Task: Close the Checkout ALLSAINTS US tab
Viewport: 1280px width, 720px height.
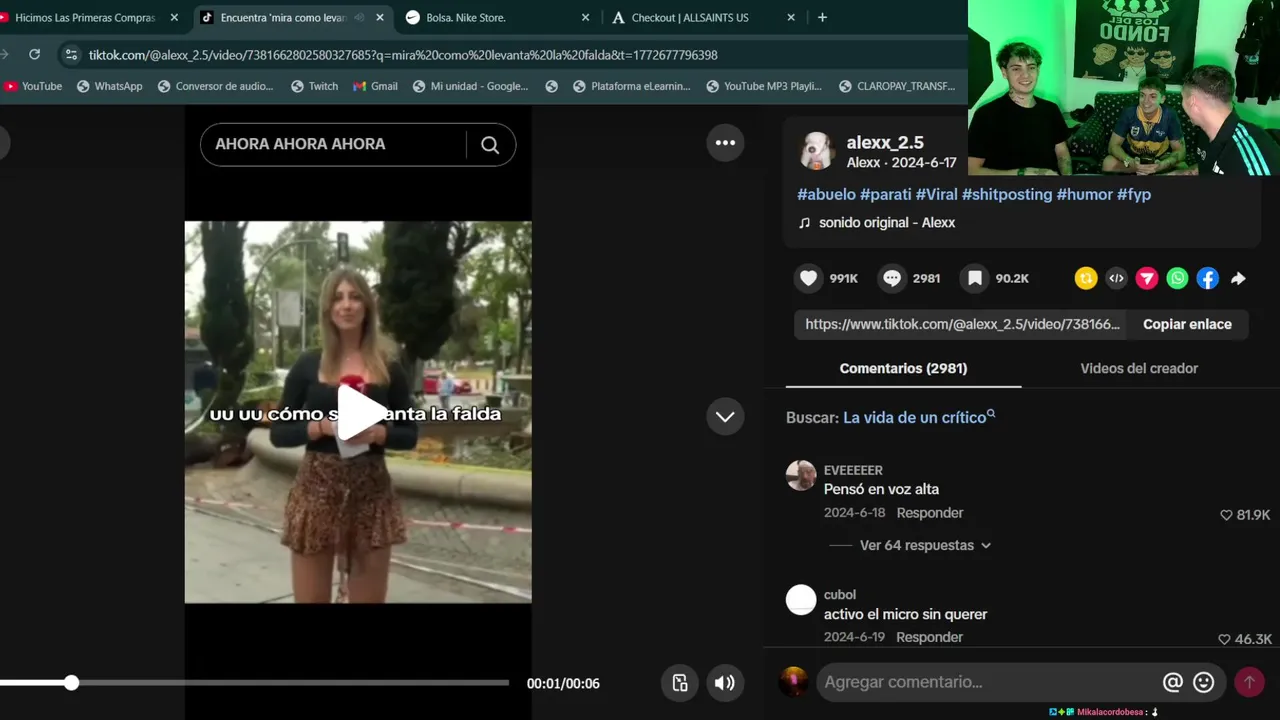Action: [x=791, y=17]
